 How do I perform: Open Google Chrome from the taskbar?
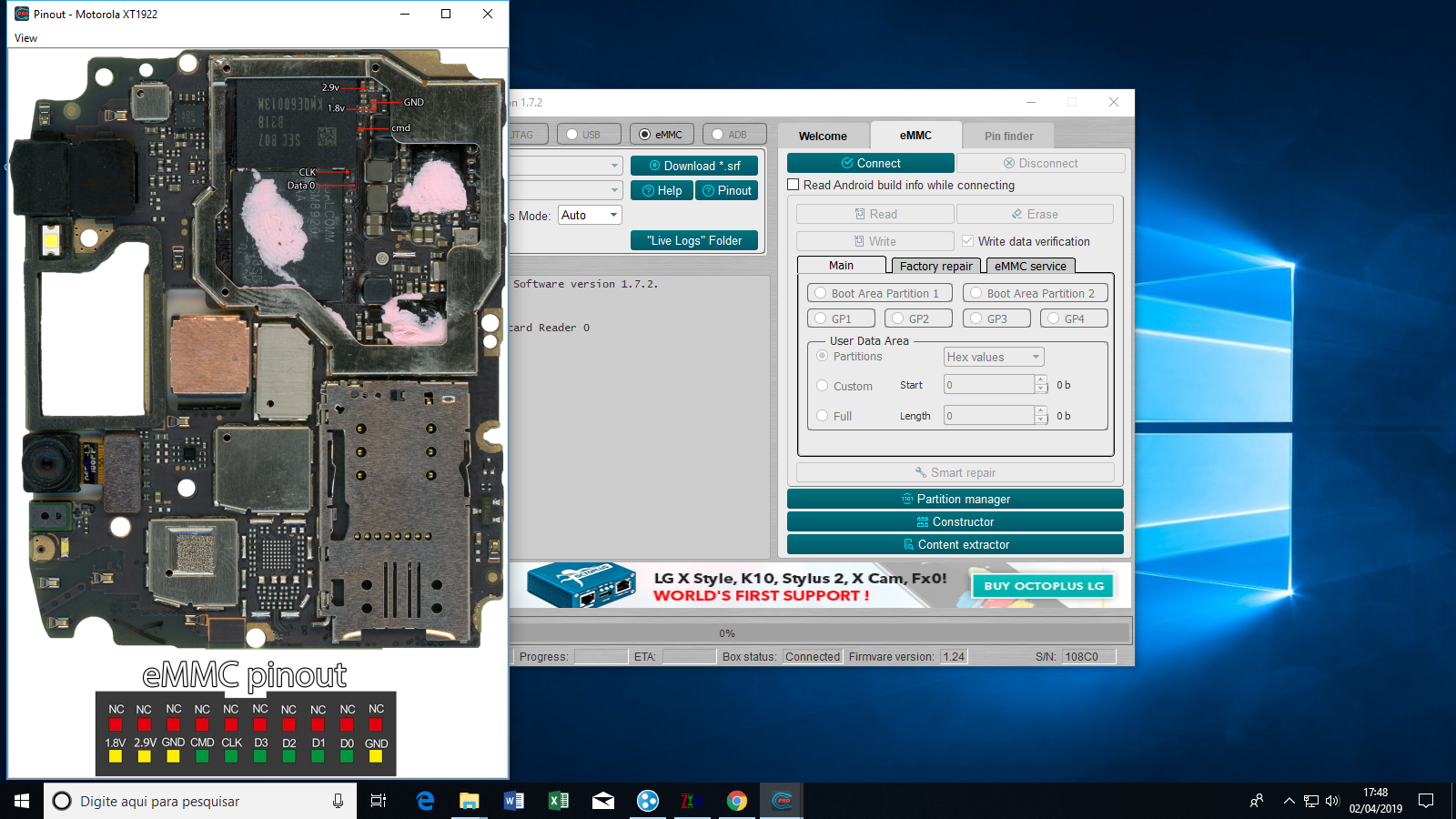coord(737,801)
